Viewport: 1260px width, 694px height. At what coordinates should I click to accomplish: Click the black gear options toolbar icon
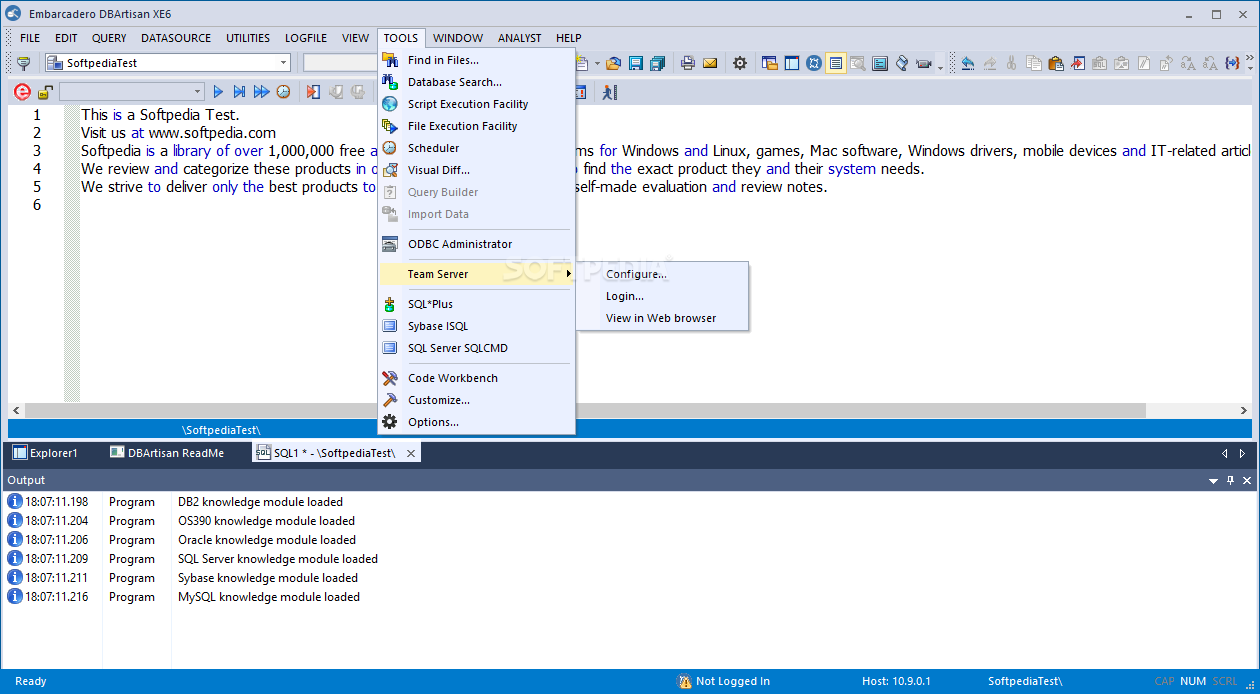pos(740,63)
